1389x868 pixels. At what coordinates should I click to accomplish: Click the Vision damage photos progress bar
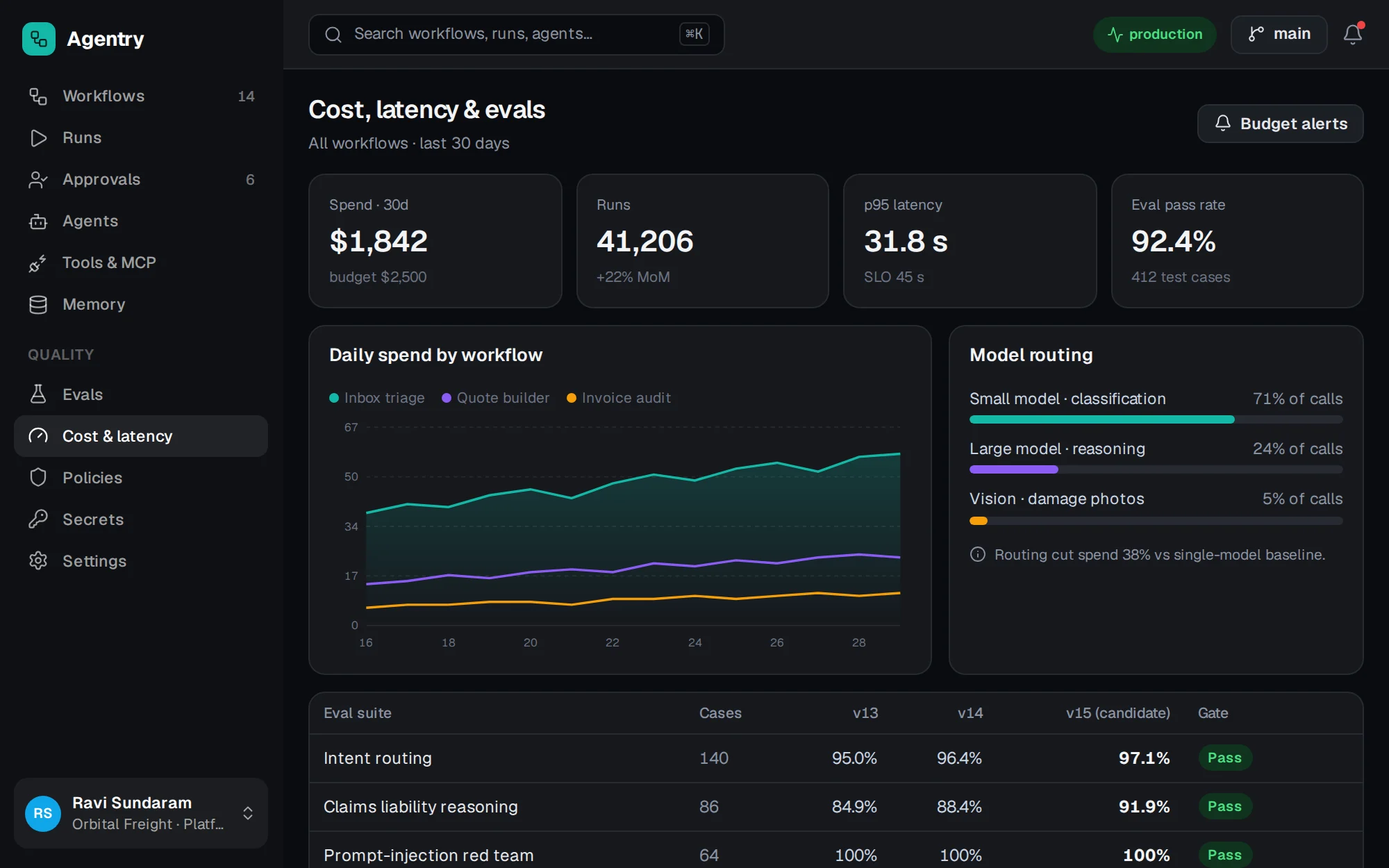(x=1156, y=521)
